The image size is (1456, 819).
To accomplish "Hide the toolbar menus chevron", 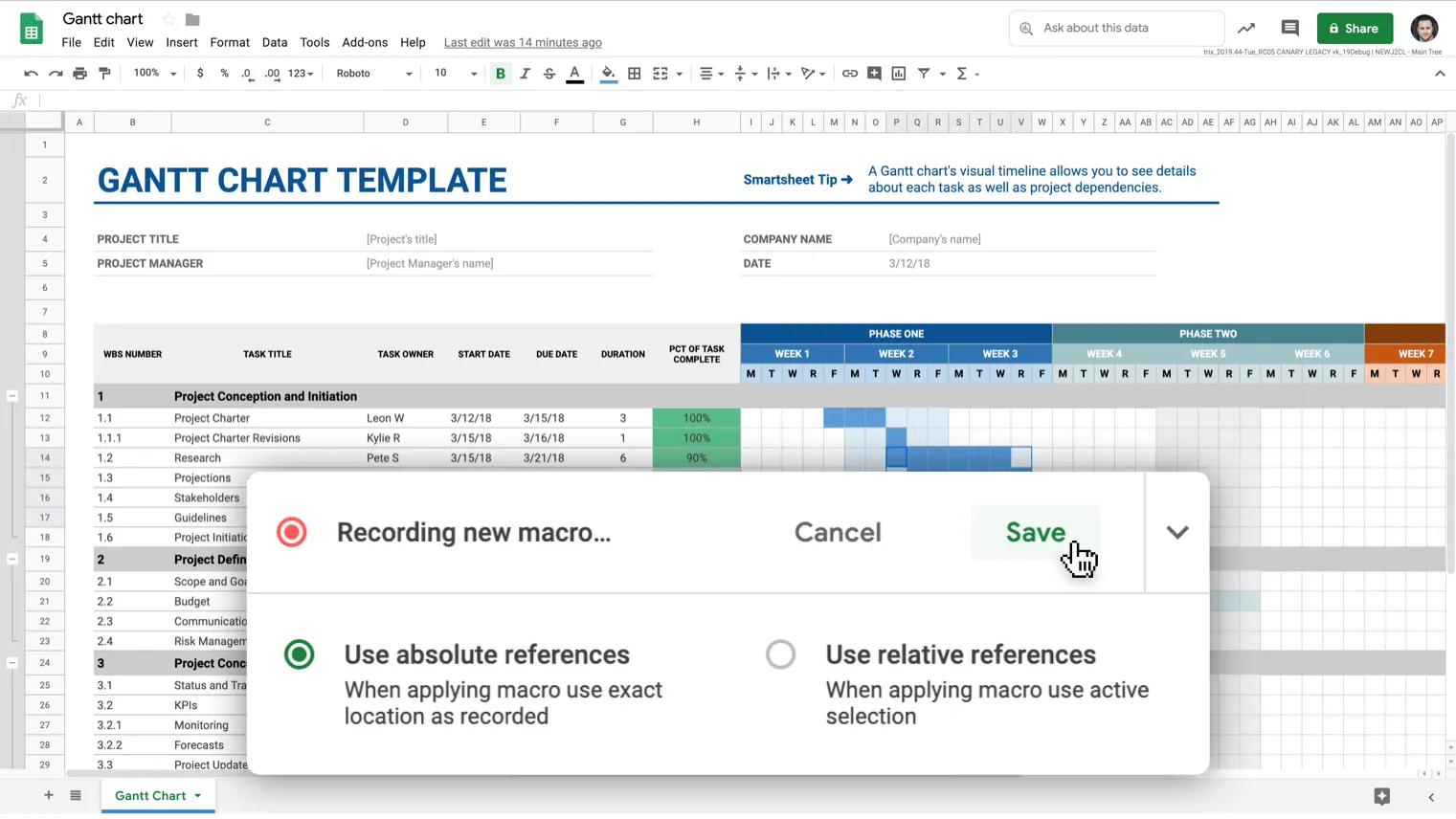I will [1440, 74].
